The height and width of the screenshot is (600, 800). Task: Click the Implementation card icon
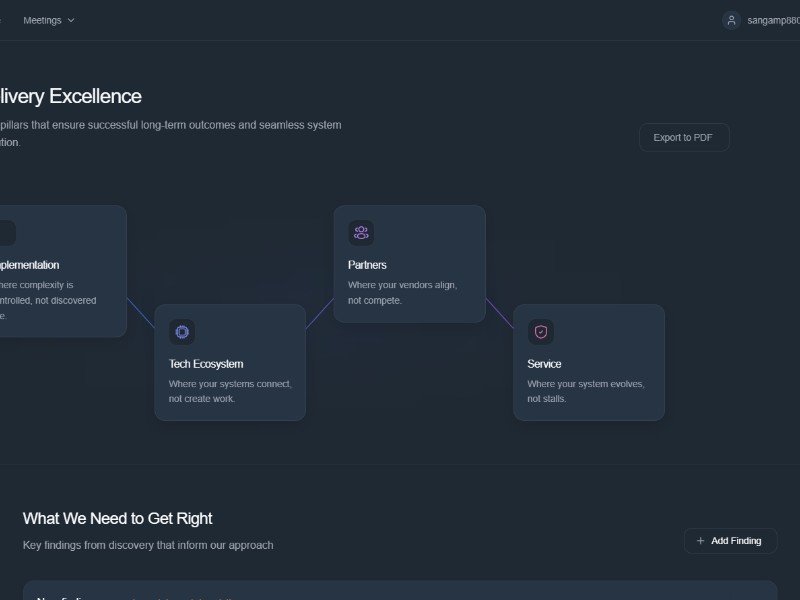click(5, 233)
